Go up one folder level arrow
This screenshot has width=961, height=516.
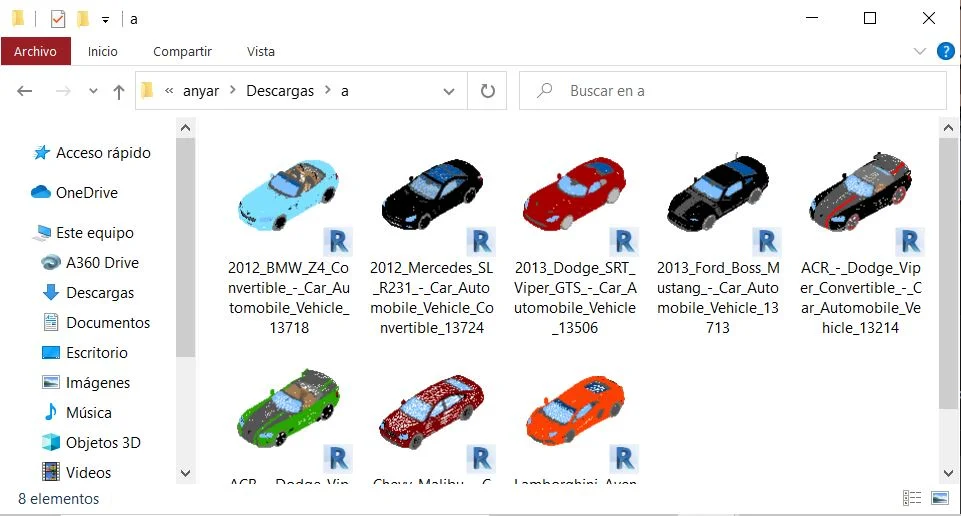(x=119, y=91)
